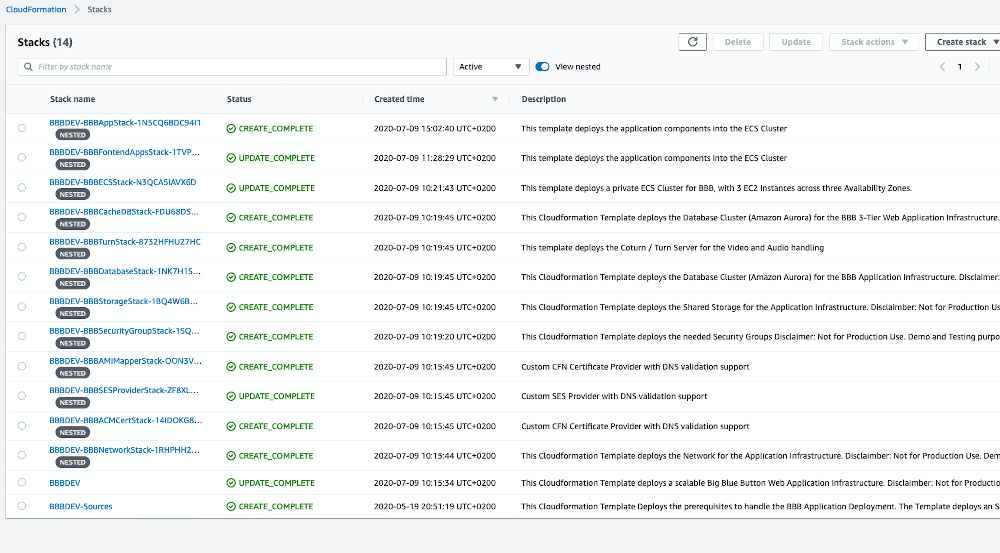The height and width of the screenshot is (553, 1000).
Task: Select radio button for BBBDEV-BBBACMCertStack
Action: coord(22,425)
